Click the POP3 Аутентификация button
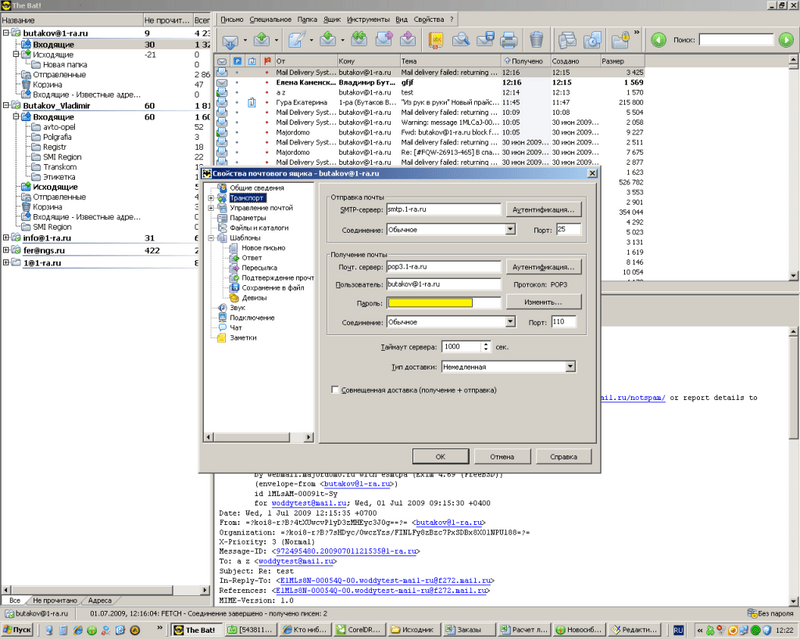 click(x=543, y=267)
